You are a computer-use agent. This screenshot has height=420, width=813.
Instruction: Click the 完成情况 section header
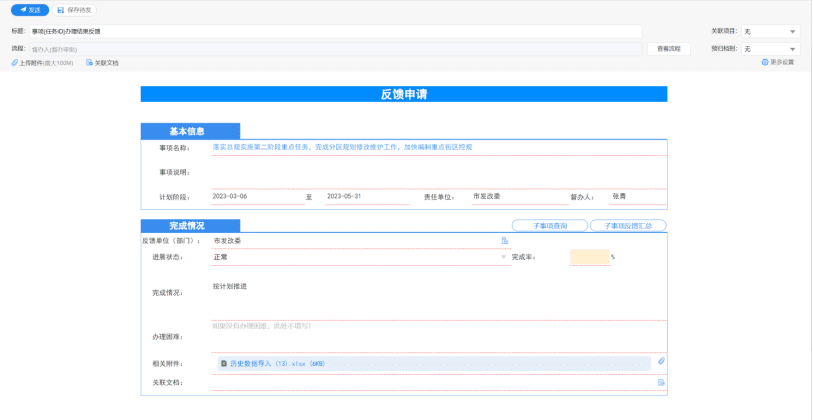[x=190, y=226]
